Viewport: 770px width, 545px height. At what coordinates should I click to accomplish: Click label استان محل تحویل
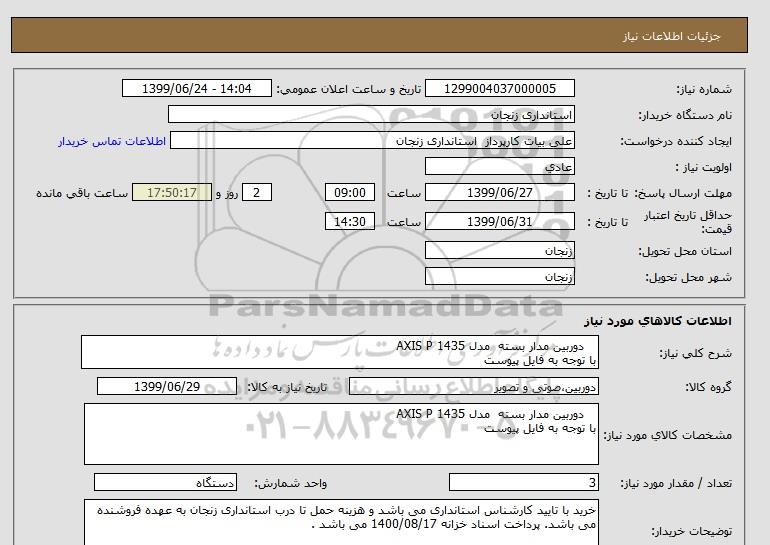click(x=685, y=251)
